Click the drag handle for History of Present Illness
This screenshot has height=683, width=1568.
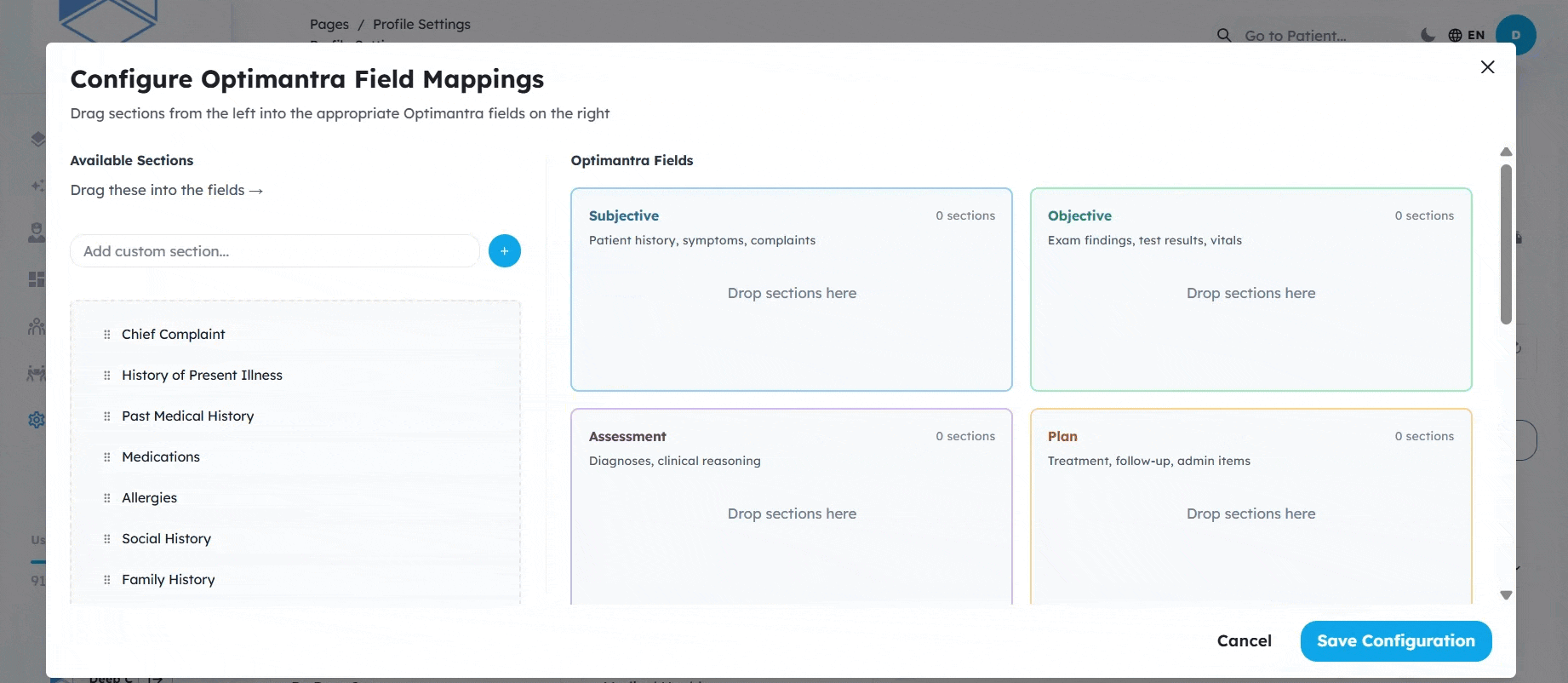click(x=107, y=376)
